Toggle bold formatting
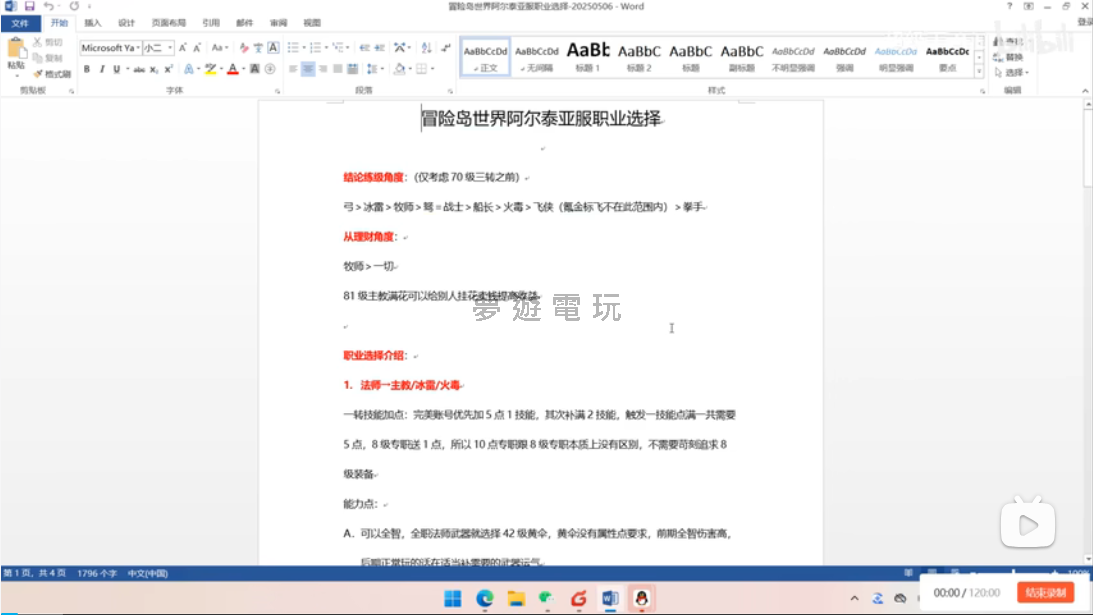Screen dimensions: 1093x615 [87, 69]
